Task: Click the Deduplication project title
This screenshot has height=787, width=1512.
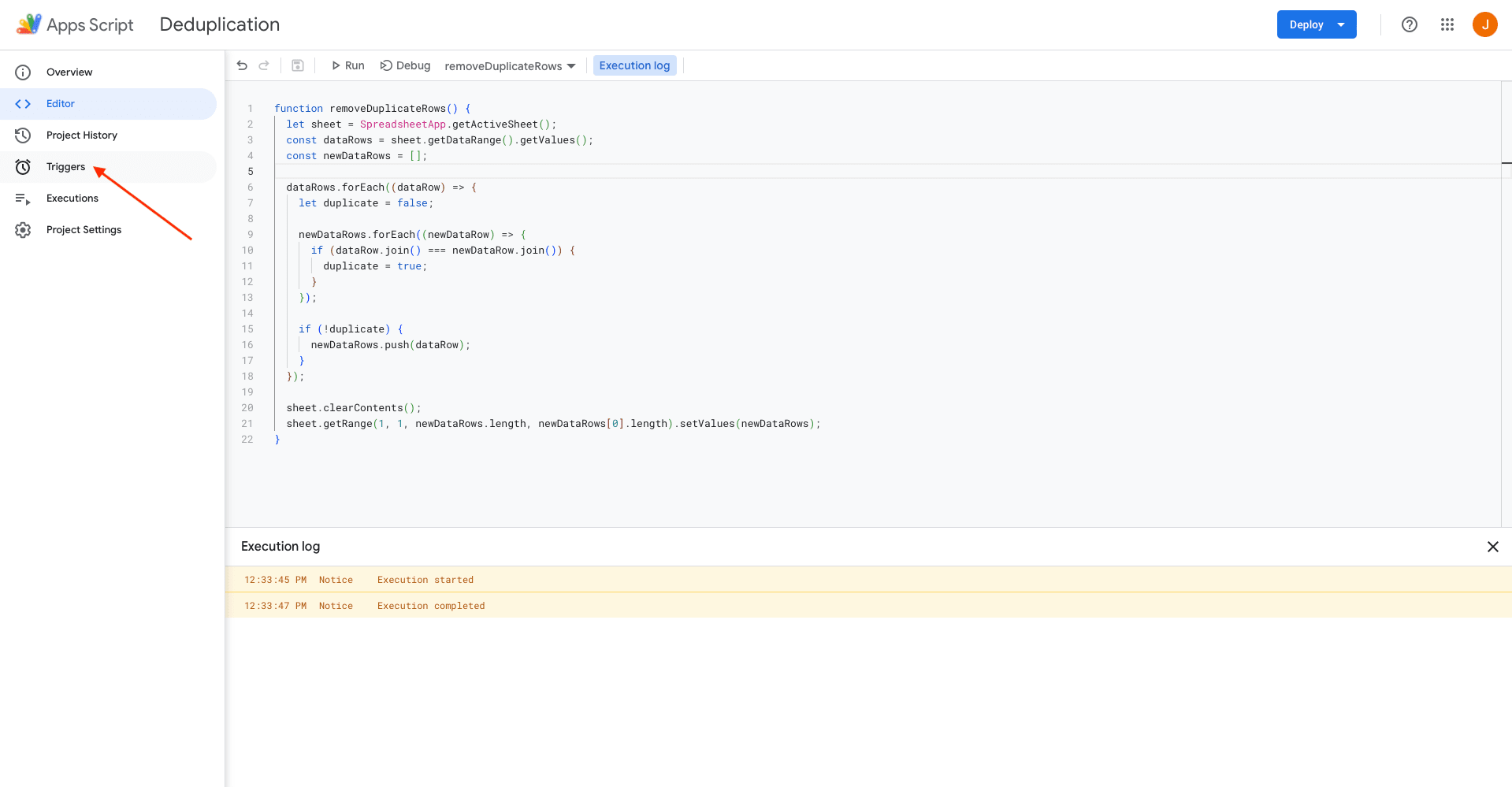Action: point(220,24)
